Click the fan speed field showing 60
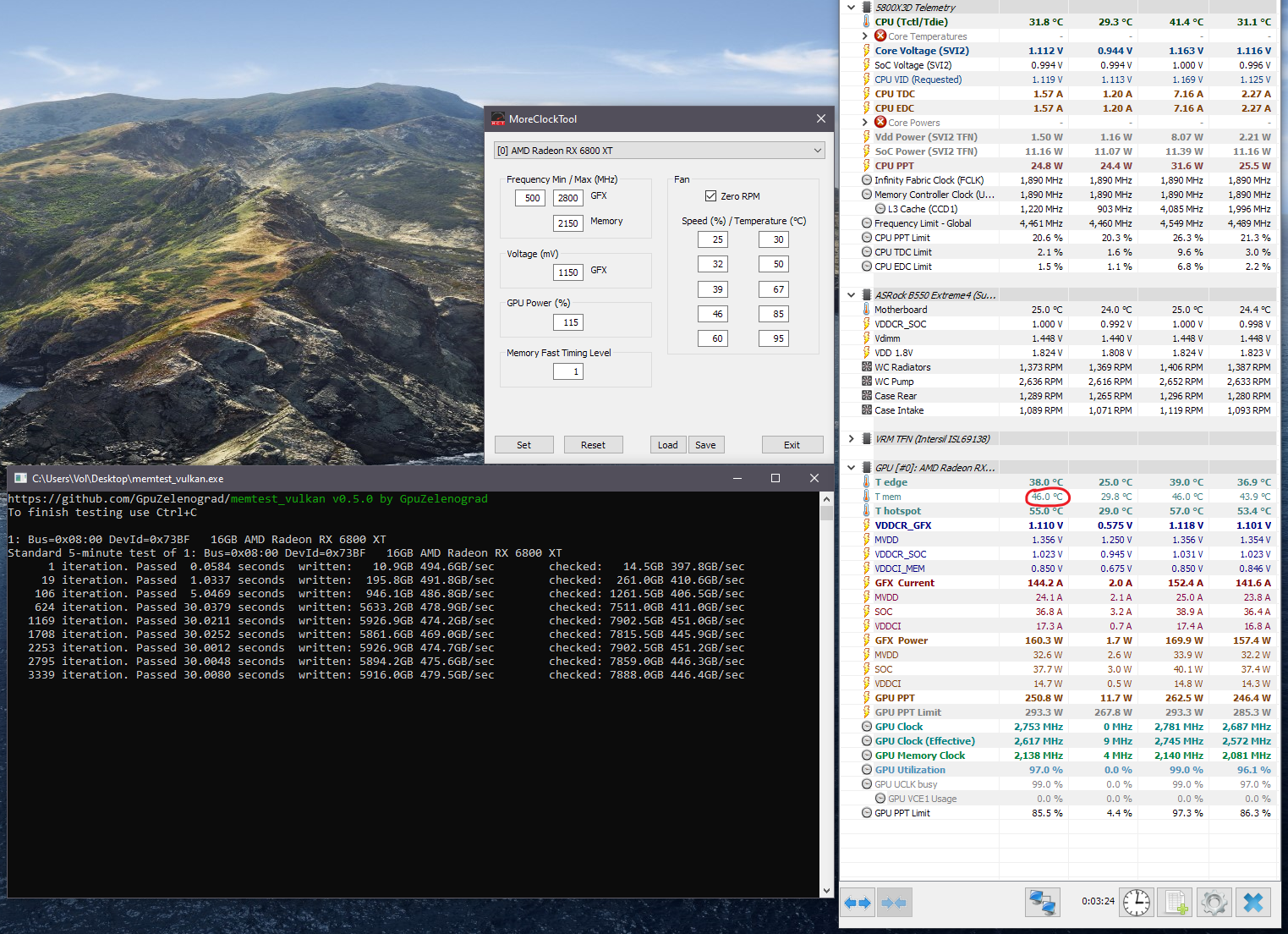Image resolution: width=1288 pixels, height=934 pixels. (x=713, y=338)
